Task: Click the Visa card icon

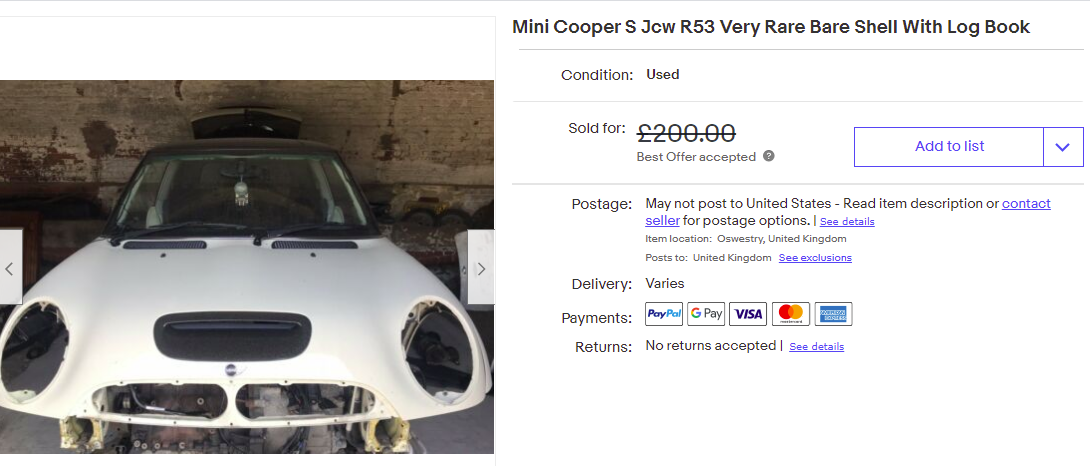Action: pos(748,314)
